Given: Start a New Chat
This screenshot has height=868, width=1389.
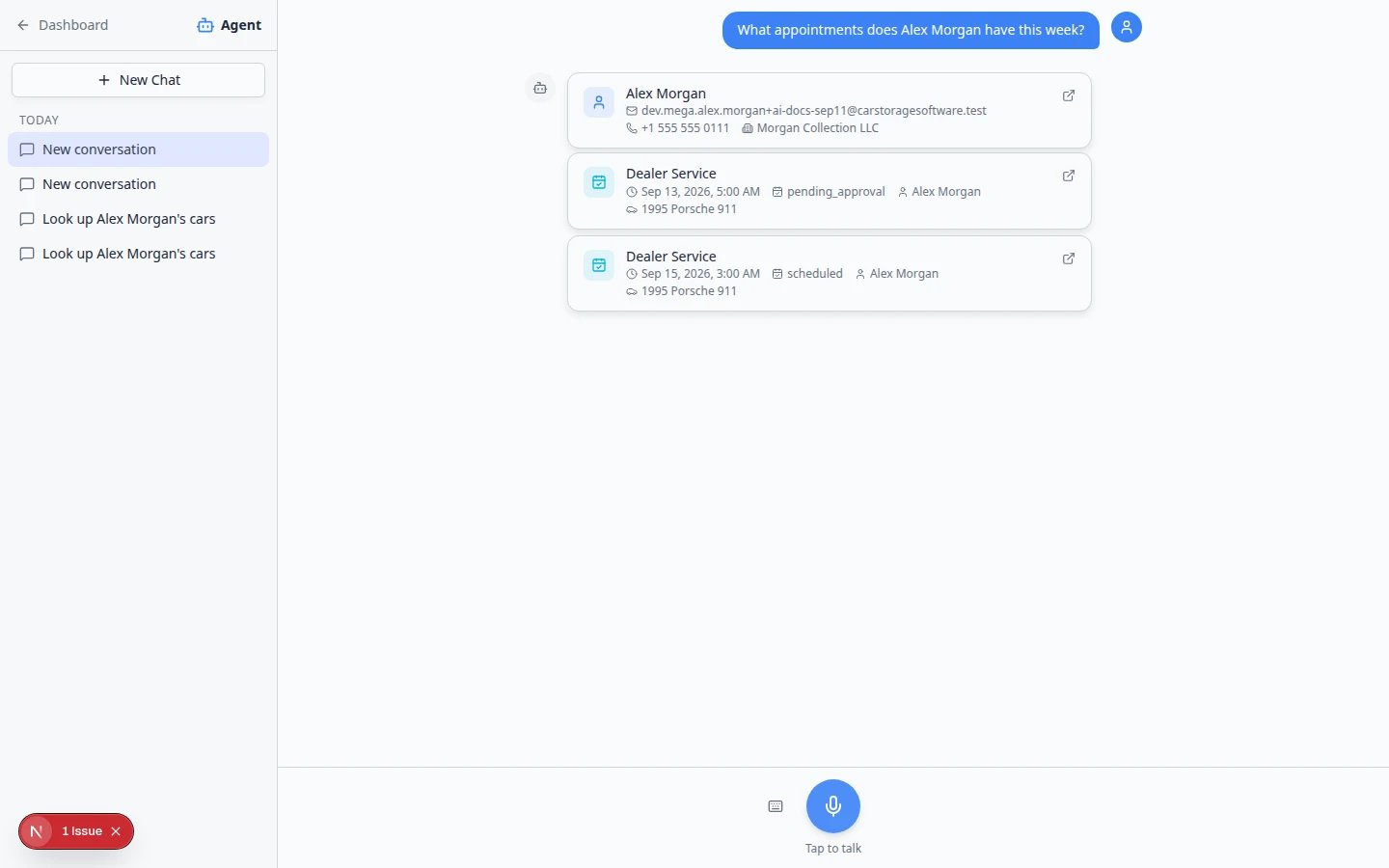Looking at the screenshot, I should pyautogui.click(x=138, y=80).
